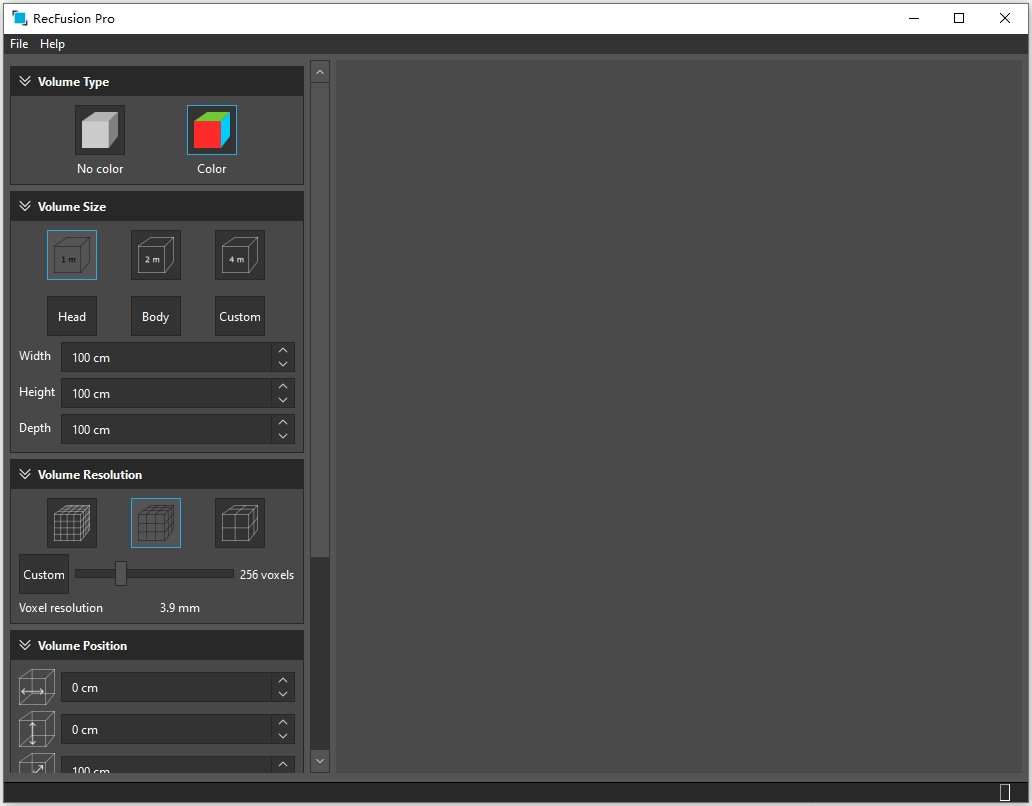Click the settings panel scrollbar thumb
This screenshot has width=1032, height=806.
point(320,320)
